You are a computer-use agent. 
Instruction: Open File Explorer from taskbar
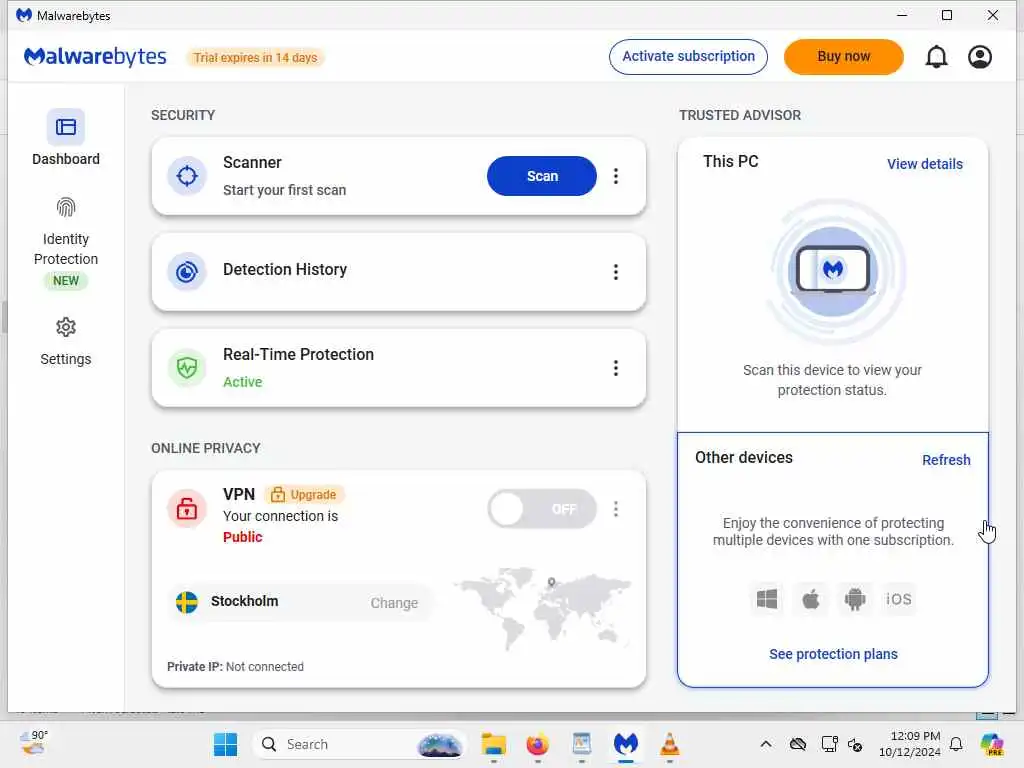point(494,744)
